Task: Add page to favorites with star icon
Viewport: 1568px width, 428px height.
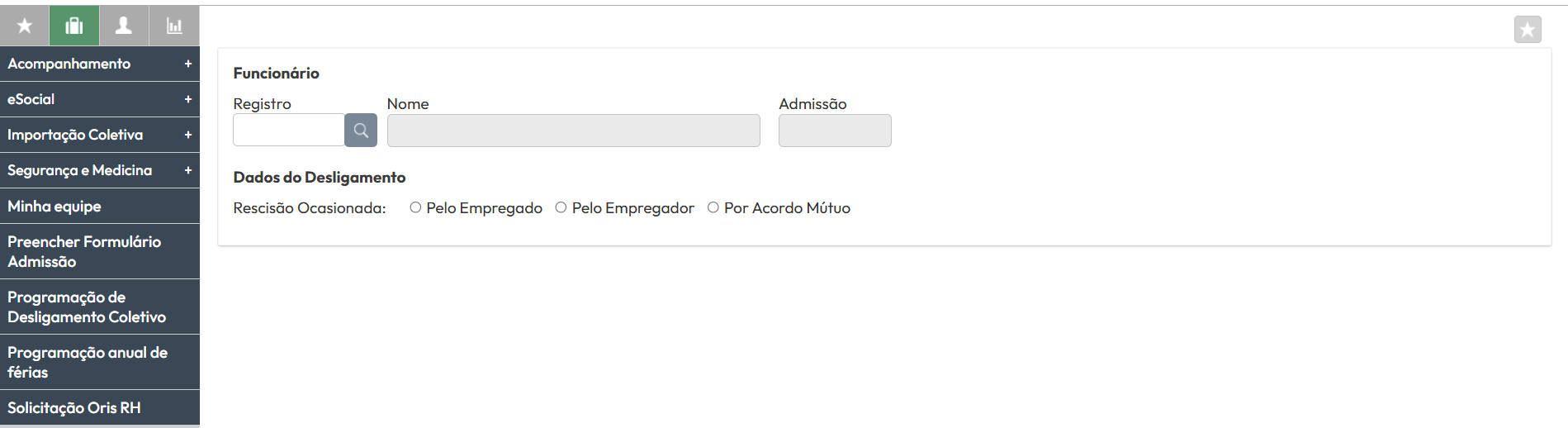Action: 1528,30
